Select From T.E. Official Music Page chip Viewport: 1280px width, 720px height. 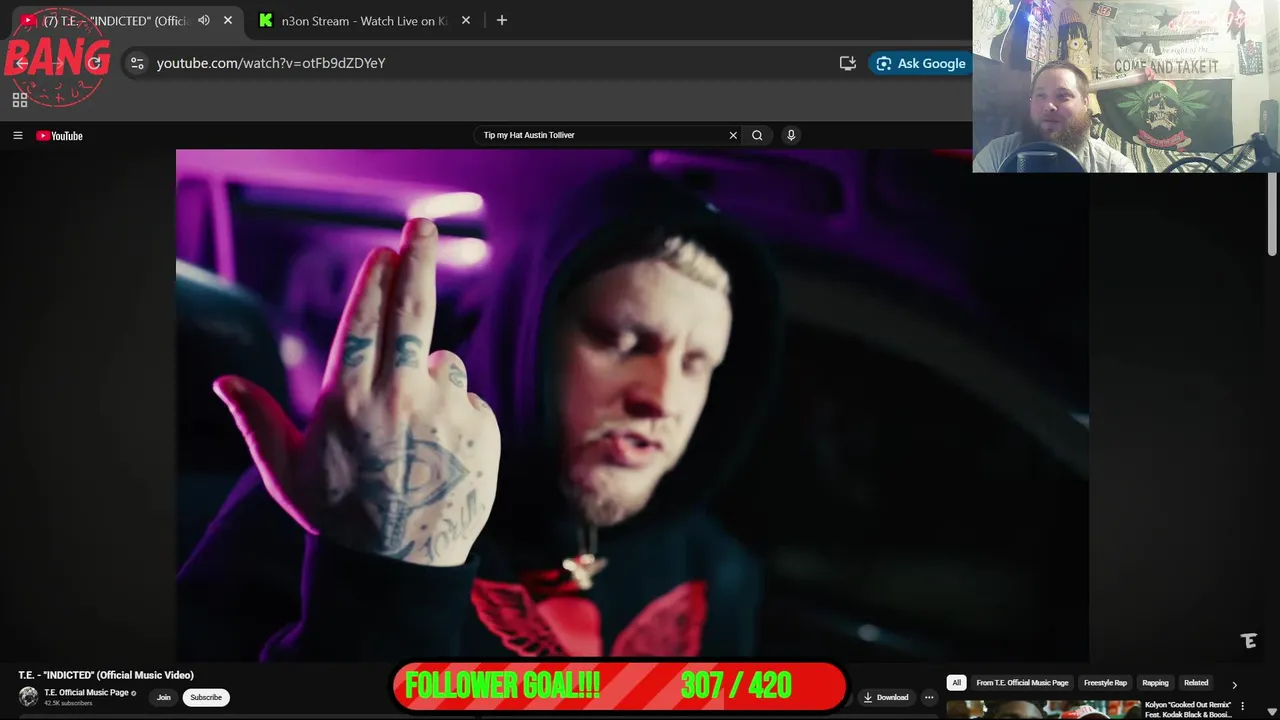1022,683
